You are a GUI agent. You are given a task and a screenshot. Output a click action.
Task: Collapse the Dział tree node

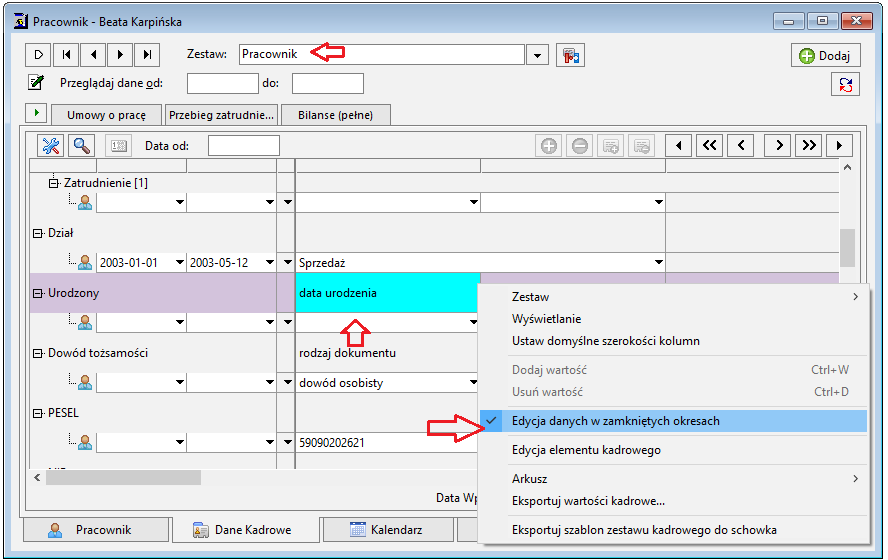[37, 233]
